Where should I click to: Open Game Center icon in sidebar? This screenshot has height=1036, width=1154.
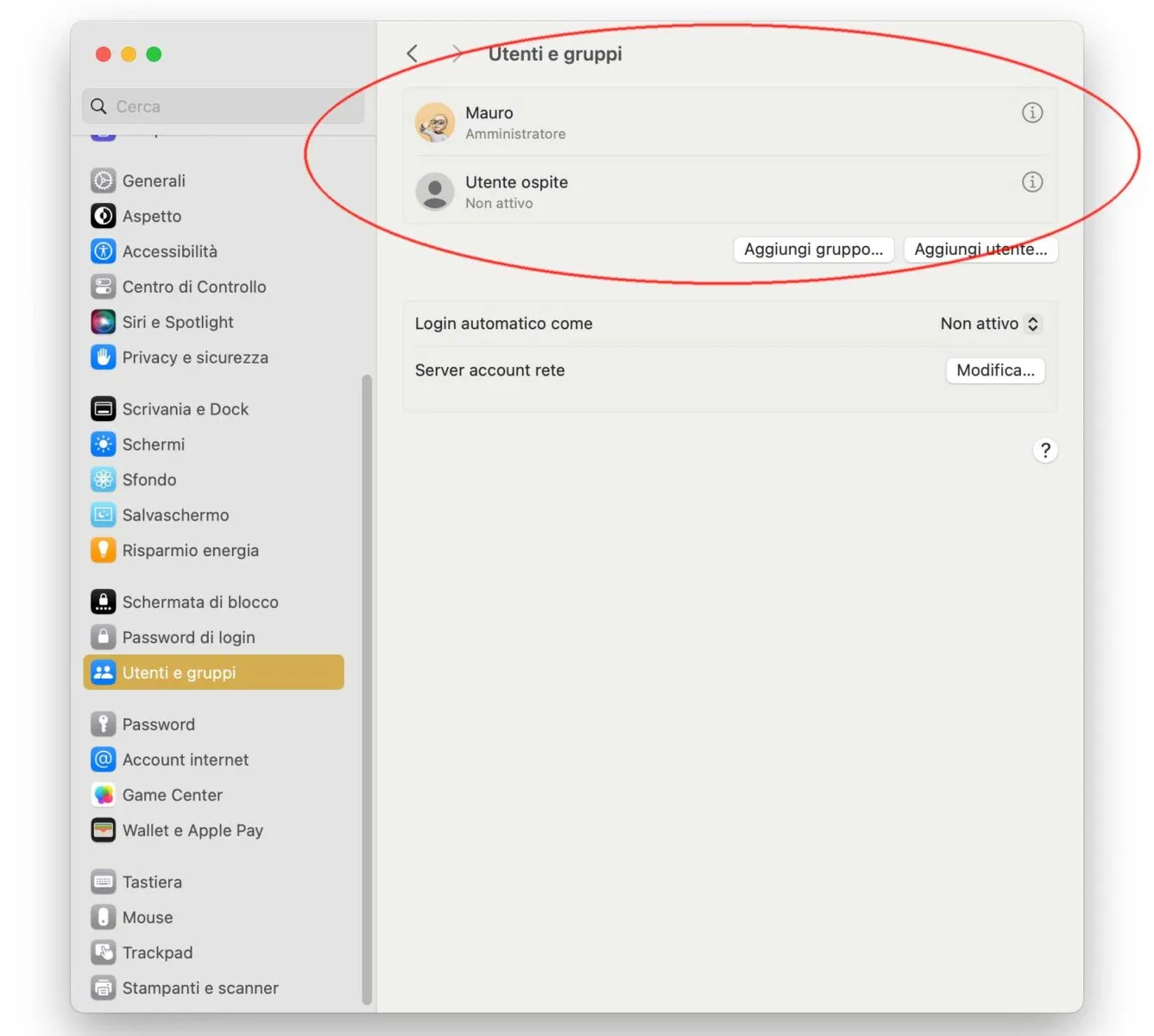tap(104, 795)
